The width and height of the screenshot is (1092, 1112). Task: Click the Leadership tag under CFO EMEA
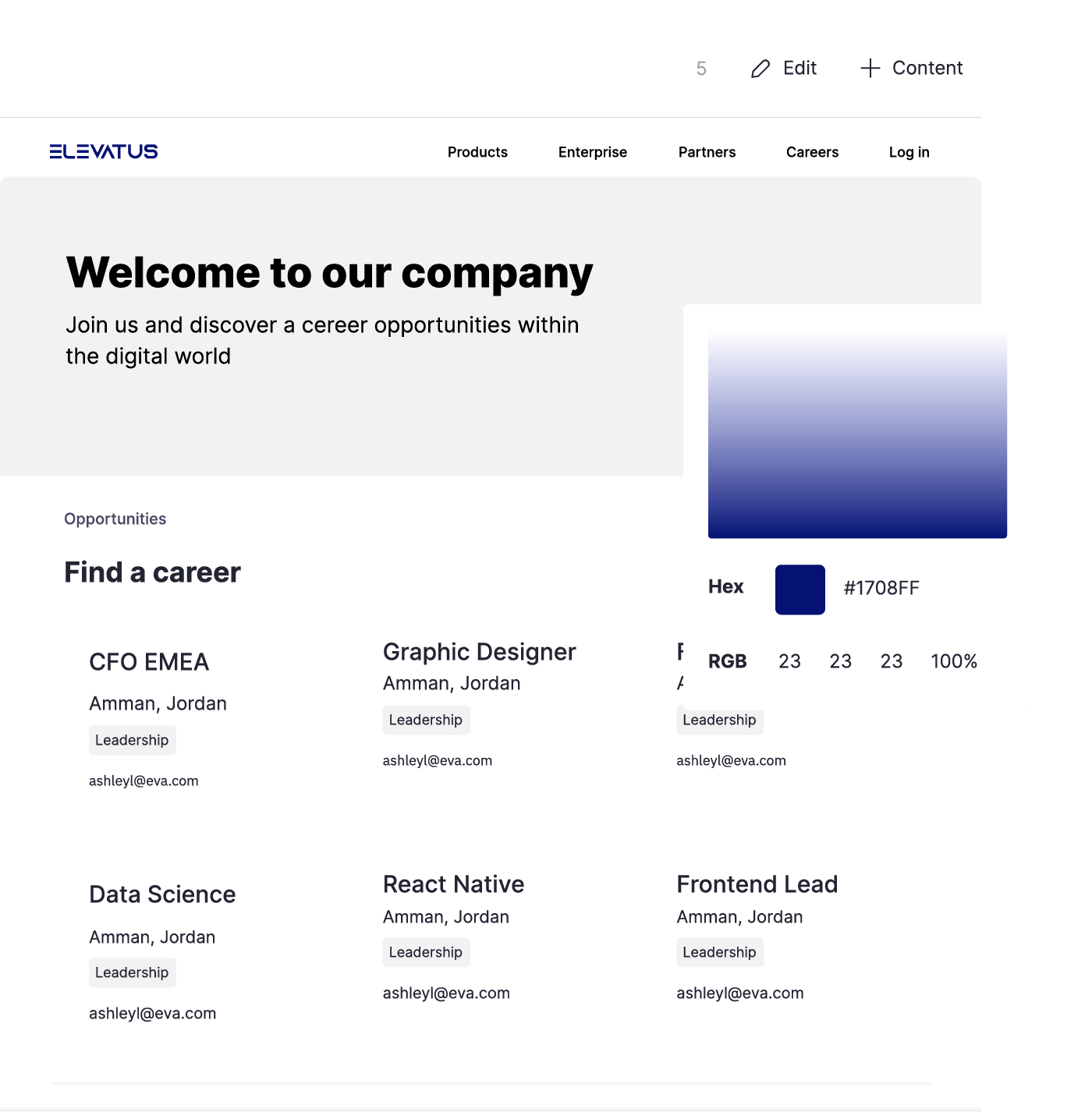[x=132, y=740]
